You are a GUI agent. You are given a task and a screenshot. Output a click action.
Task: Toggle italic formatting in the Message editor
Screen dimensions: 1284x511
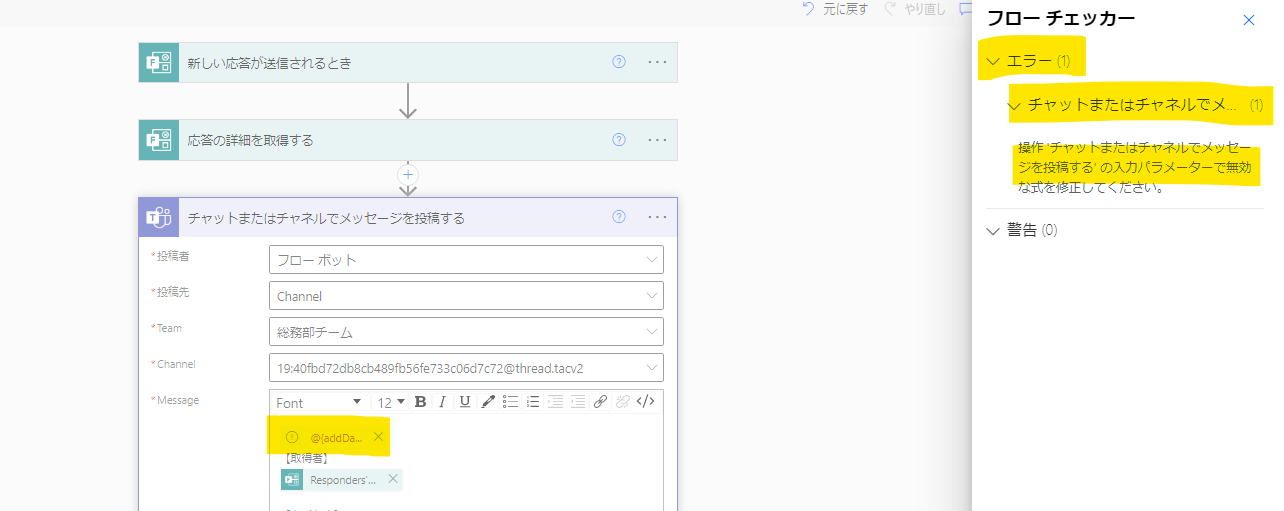pyautogui.click(x=442, y=402)
